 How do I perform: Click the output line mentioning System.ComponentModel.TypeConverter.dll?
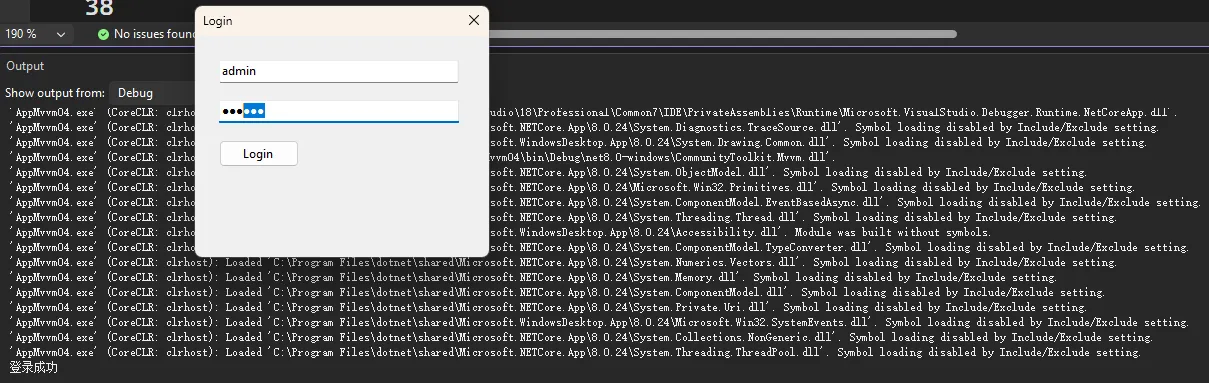point(599,248)
